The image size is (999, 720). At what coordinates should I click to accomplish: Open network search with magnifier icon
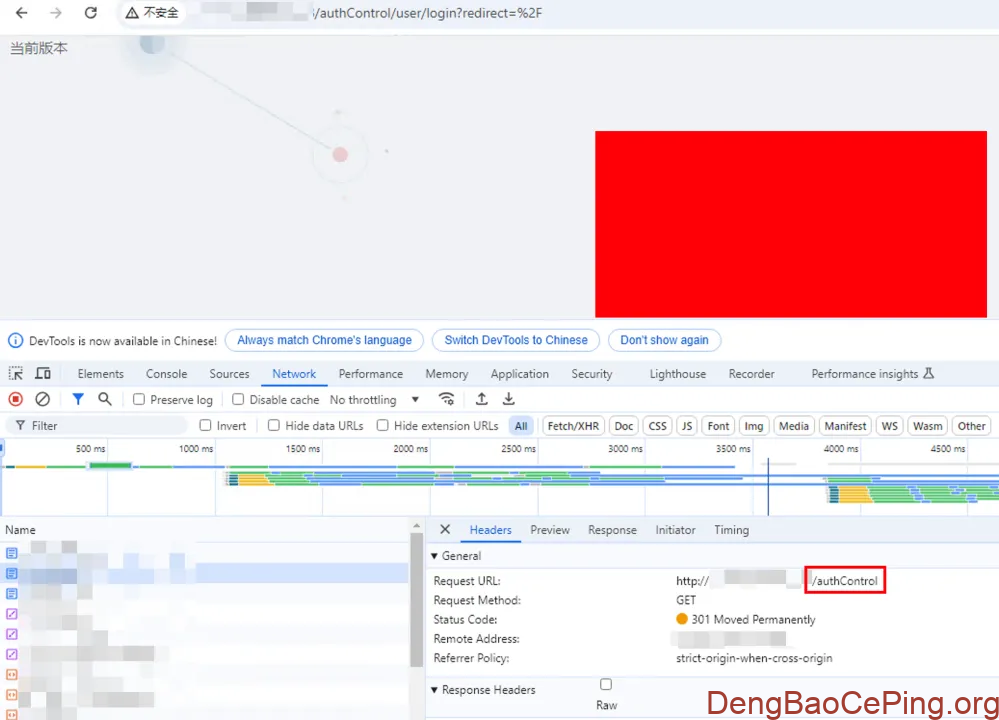(x=105, y=399)
